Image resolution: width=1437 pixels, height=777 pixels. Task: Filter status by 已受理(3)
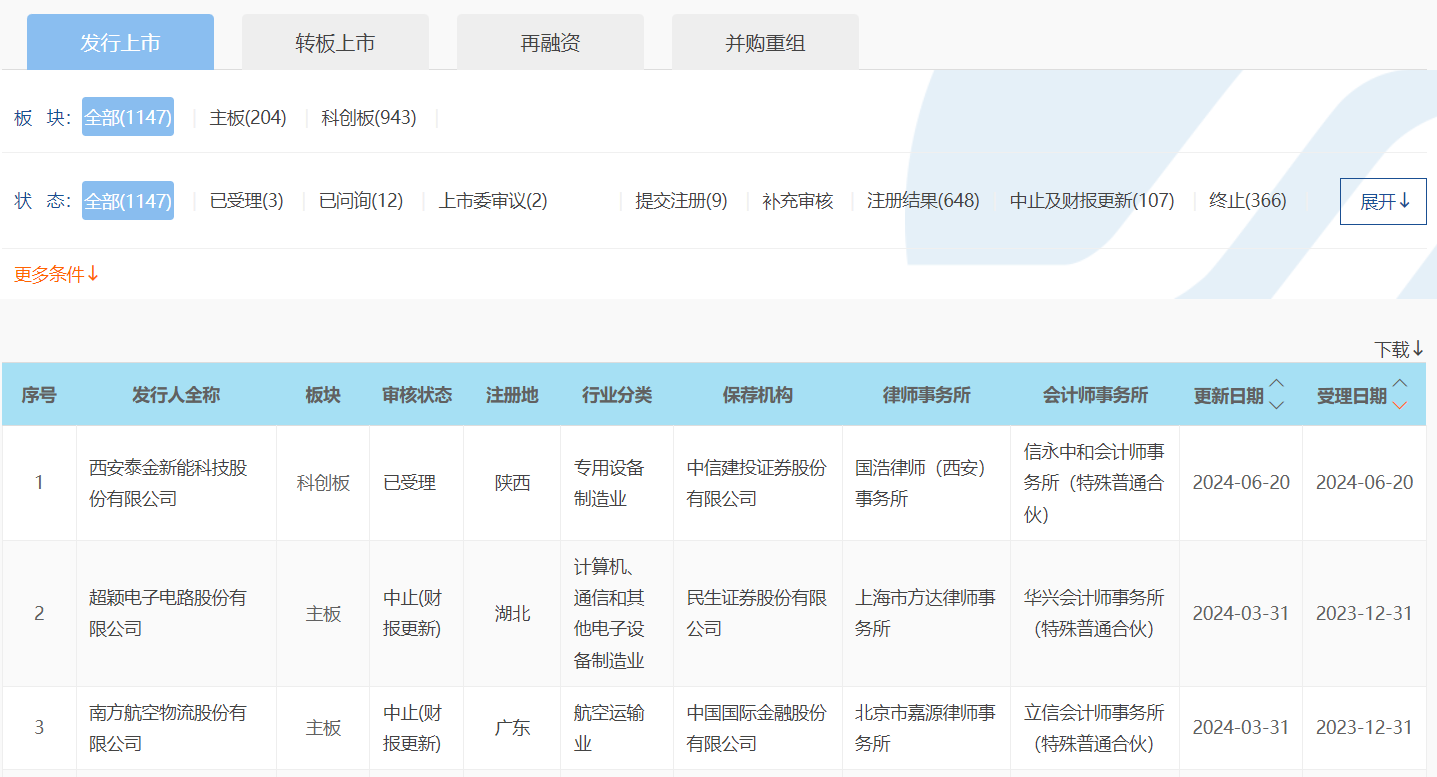pyautogui.click(x=245, y=200)
